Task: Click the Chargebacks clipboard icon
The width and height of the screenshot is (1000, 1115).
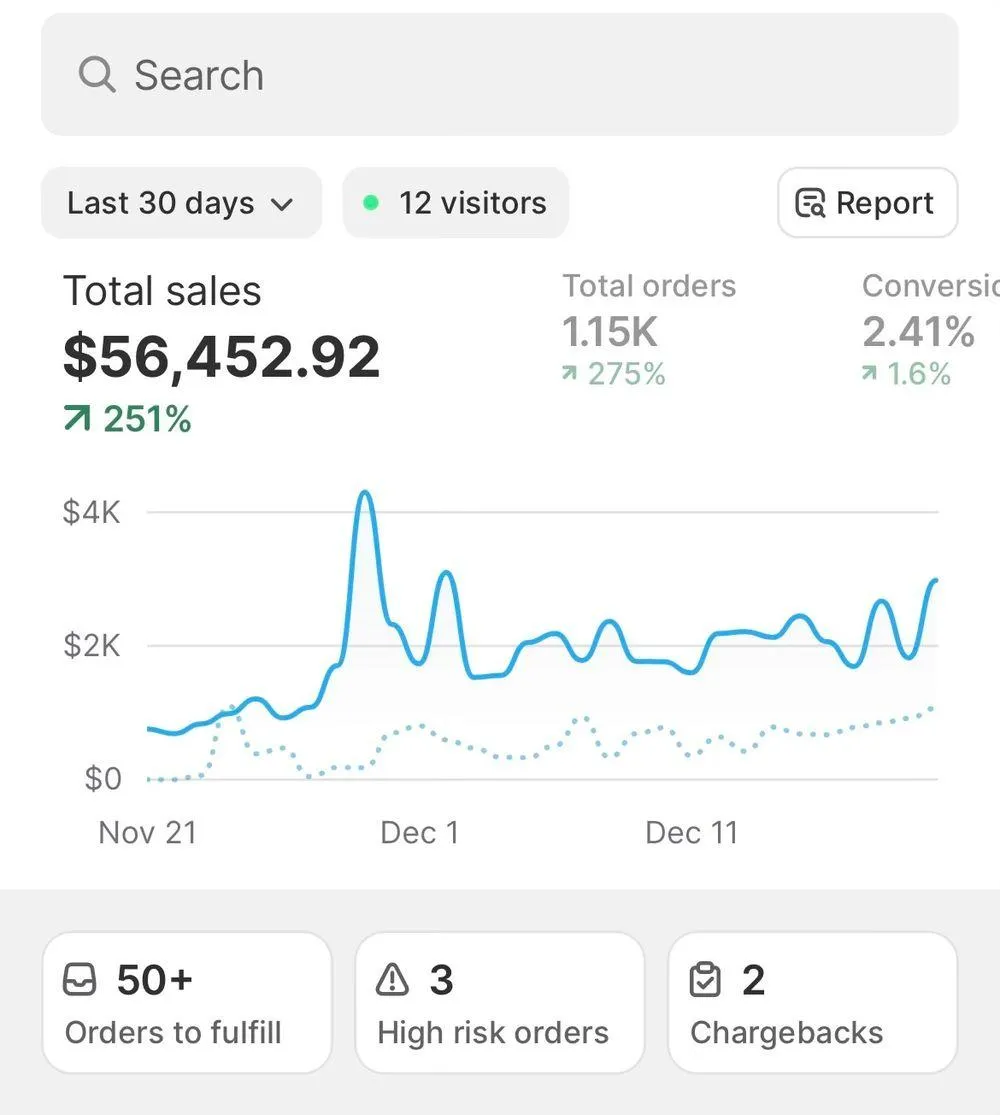Action: point(705,981)
